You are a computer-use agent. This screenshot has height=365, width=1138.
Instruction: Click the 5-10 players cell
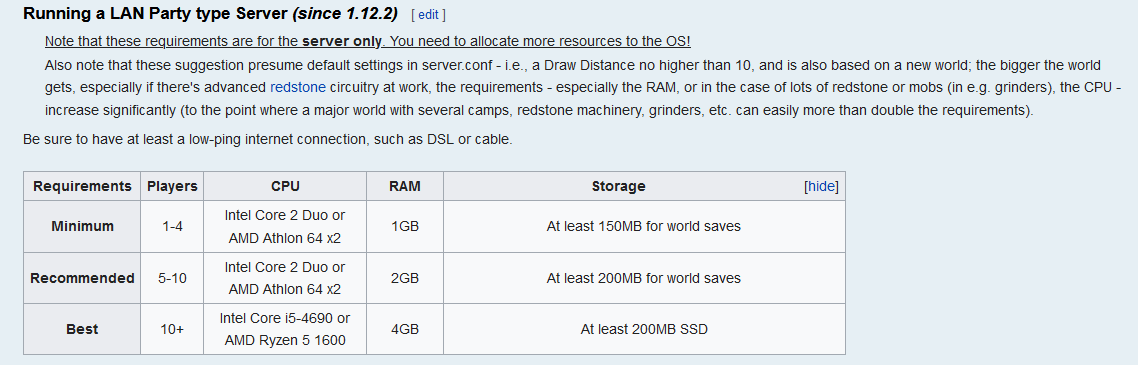coord(172,278)
